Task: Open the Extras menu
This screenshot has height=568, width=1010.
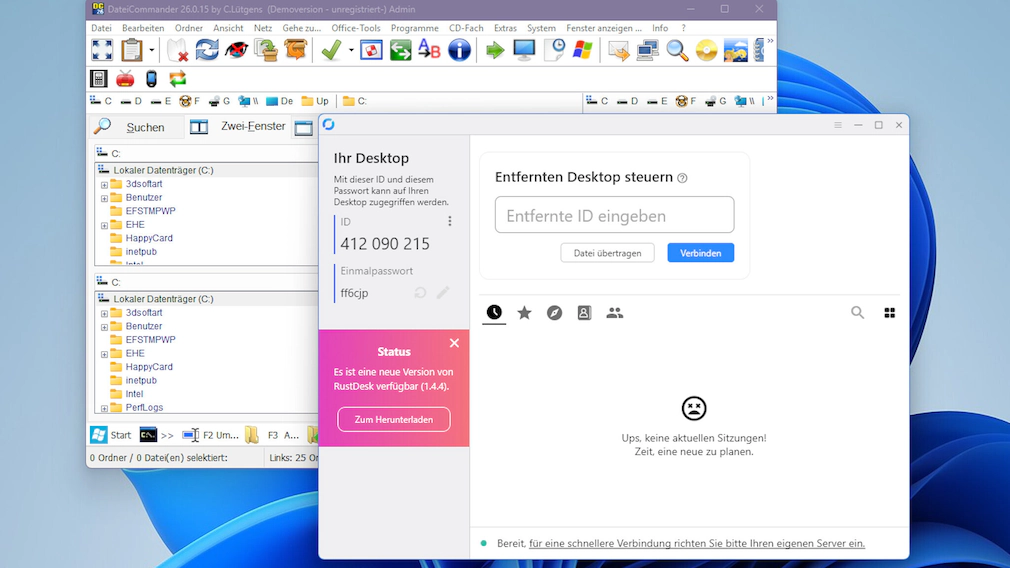Action: pyautogui.click(x=505, y=28)
